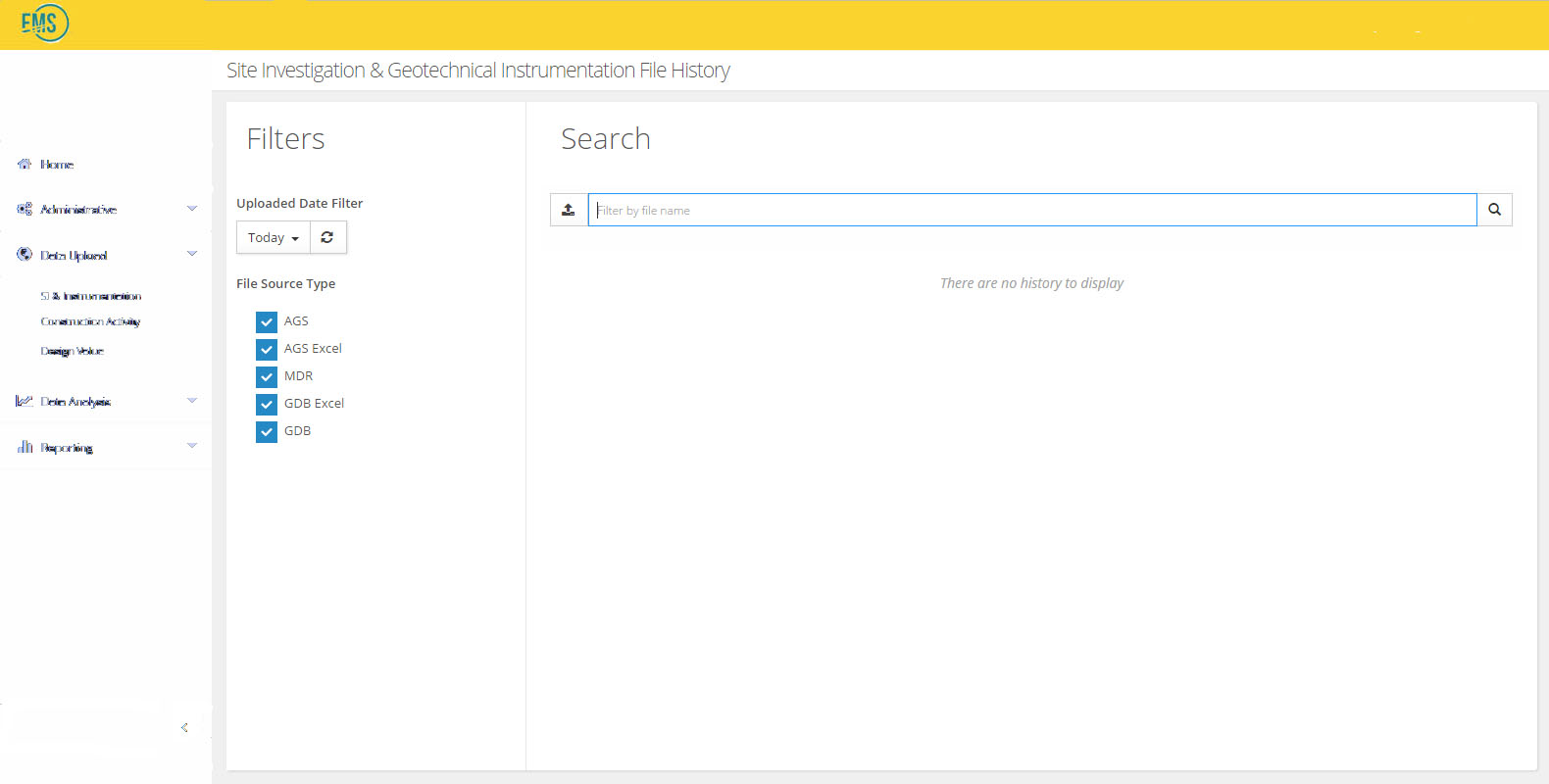The image size is (1549, 784).
Task: Go to Home in the sidebar
Action: (x=57, y=165)
